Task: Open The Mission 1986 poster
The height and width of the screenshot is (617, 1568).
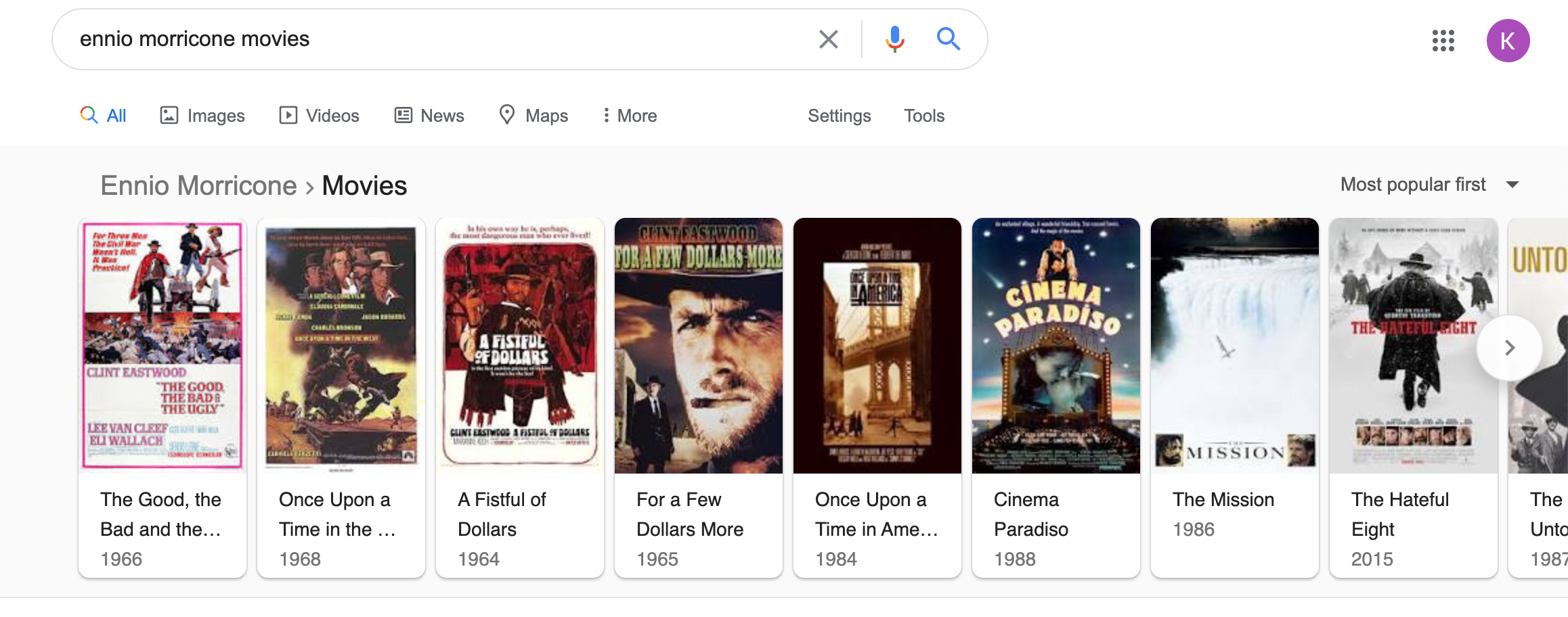Action: pos(1234,345)
